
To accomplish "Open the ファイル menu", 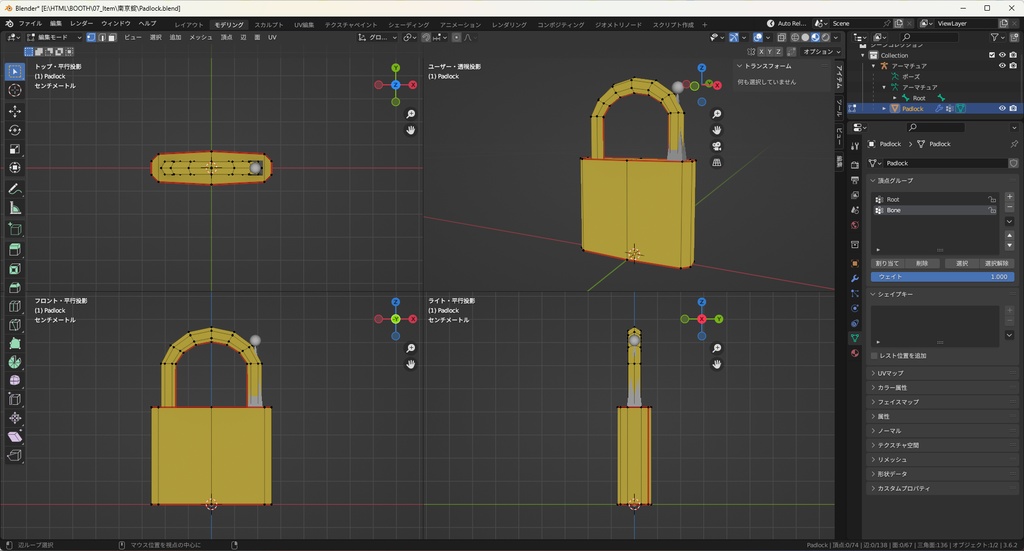I will point(30,23).
